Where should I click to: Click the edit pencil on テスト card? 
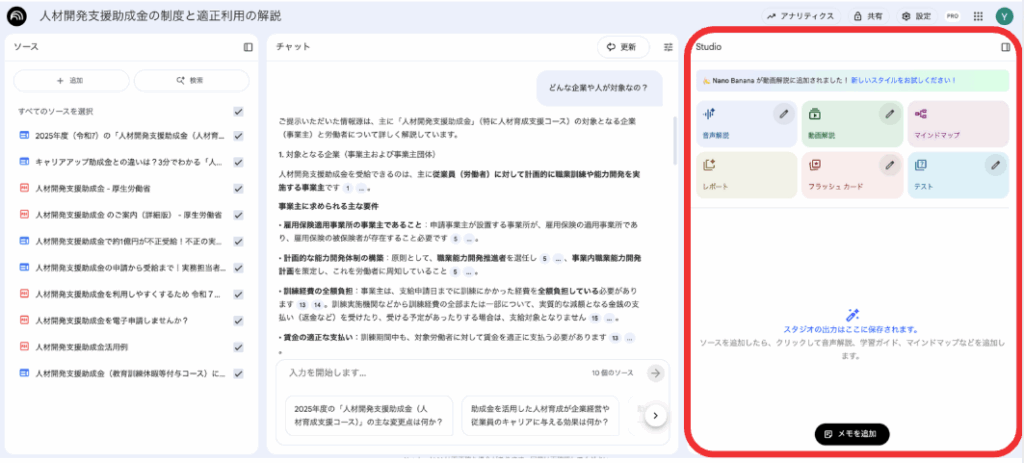tap(993, 164)
